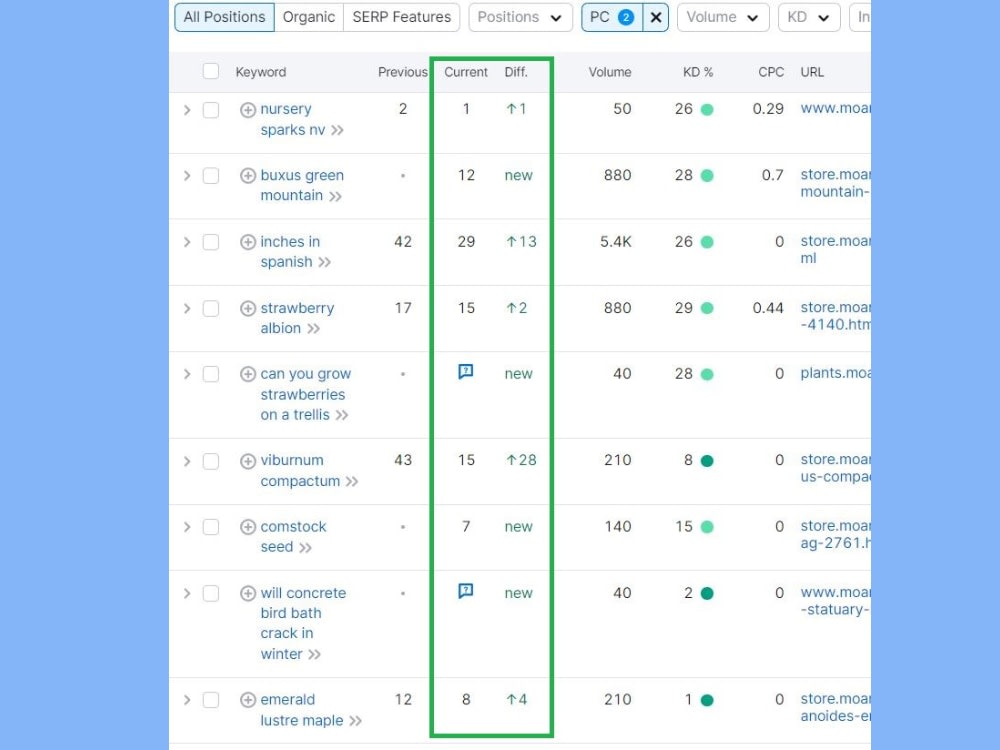Tick checkbox for emerald lustre maple

point(211,700)
